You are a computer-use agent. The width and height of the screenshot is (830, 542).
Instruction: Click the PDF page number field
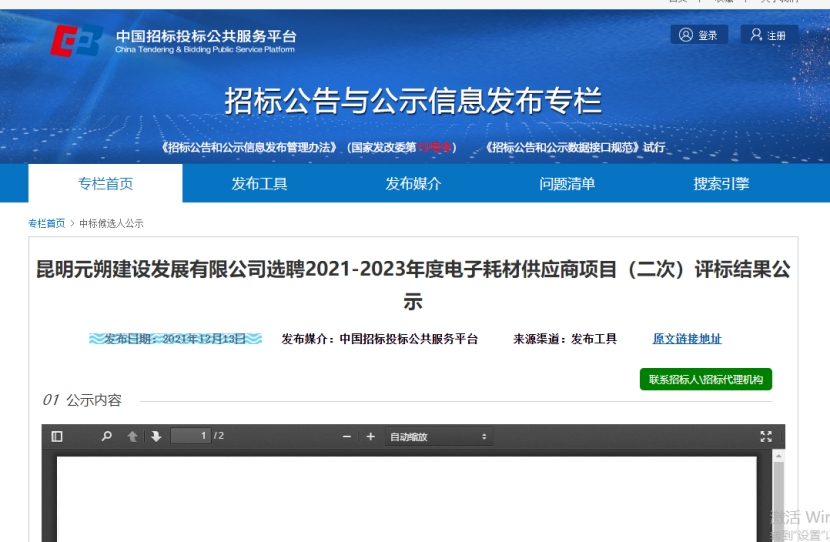(190, 436)
